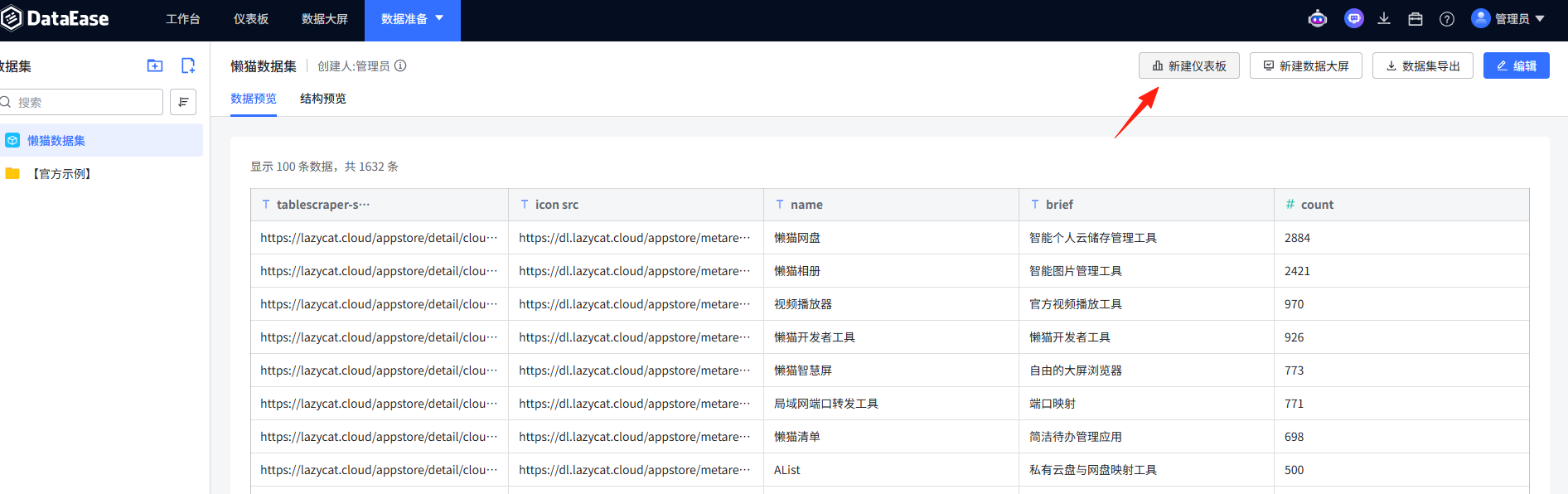
Task: Open the help question mark icon
Action: (1447, 19)
